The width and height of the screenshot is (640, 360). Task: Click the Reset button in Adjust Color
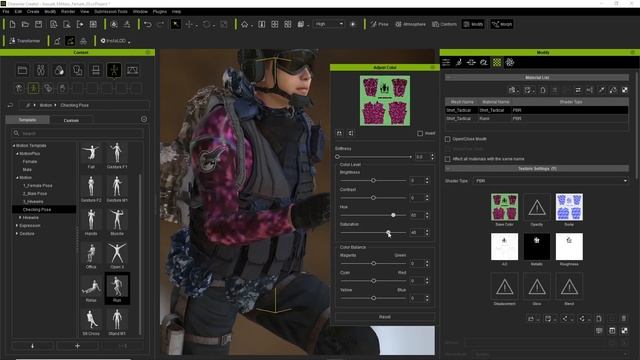[385, 317]
